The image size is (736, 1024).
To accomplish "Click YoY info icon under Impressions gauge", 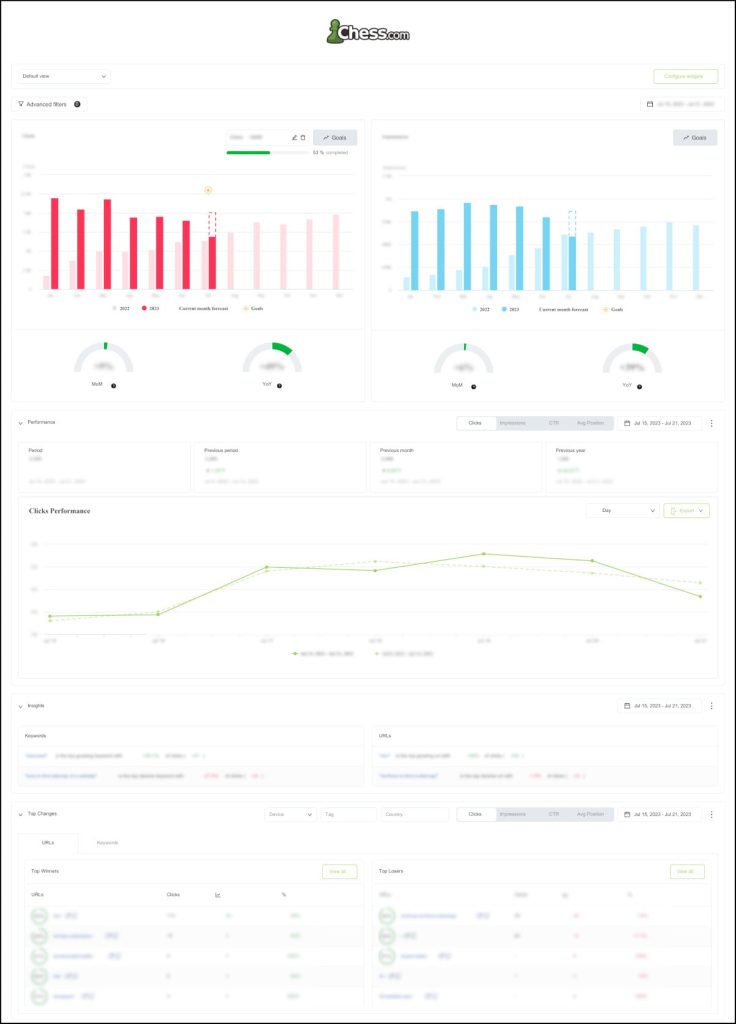I will [639, 387].
